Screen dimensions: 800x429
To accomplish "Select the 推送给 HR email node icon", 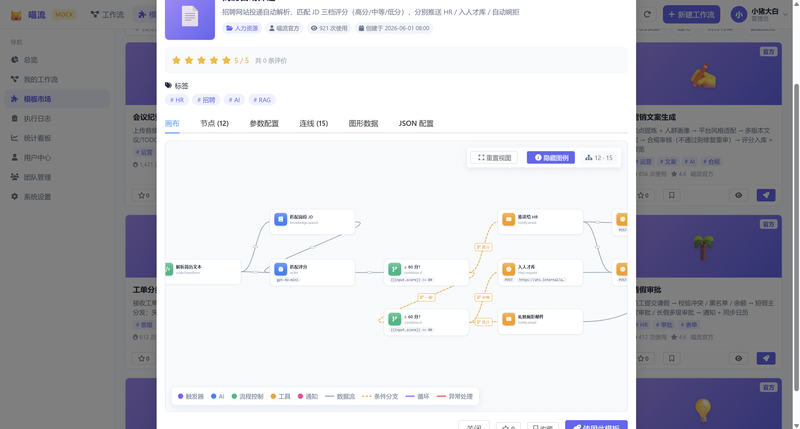I will pyautogui.click(x=509, y=219).
